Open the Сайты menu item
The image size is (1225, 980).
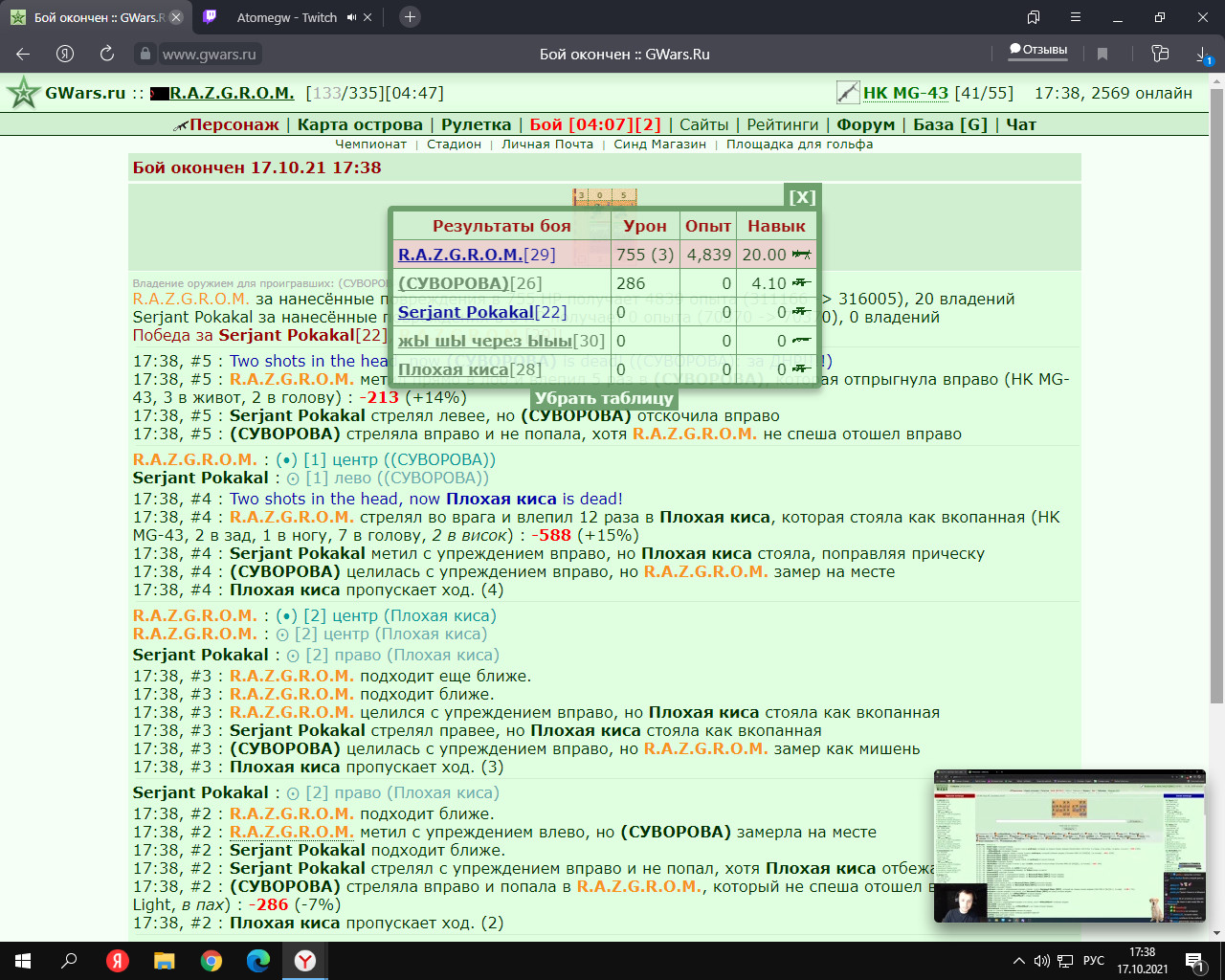click(703, 124)
